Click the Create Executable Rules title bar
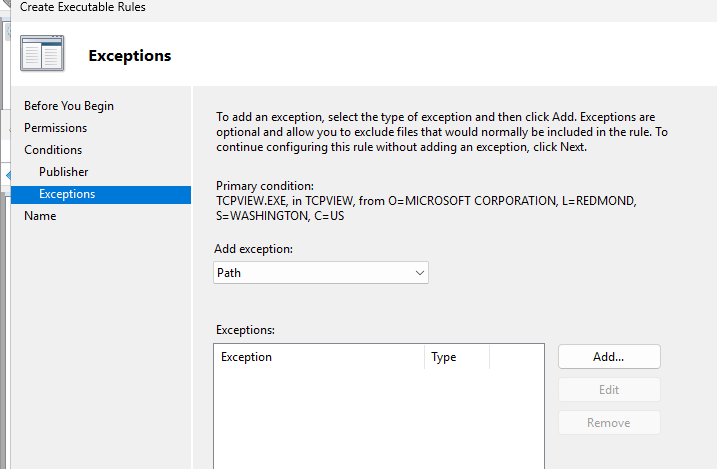This screenshot has width=717, height=469. pyautogui.click(x=83, y=7)
